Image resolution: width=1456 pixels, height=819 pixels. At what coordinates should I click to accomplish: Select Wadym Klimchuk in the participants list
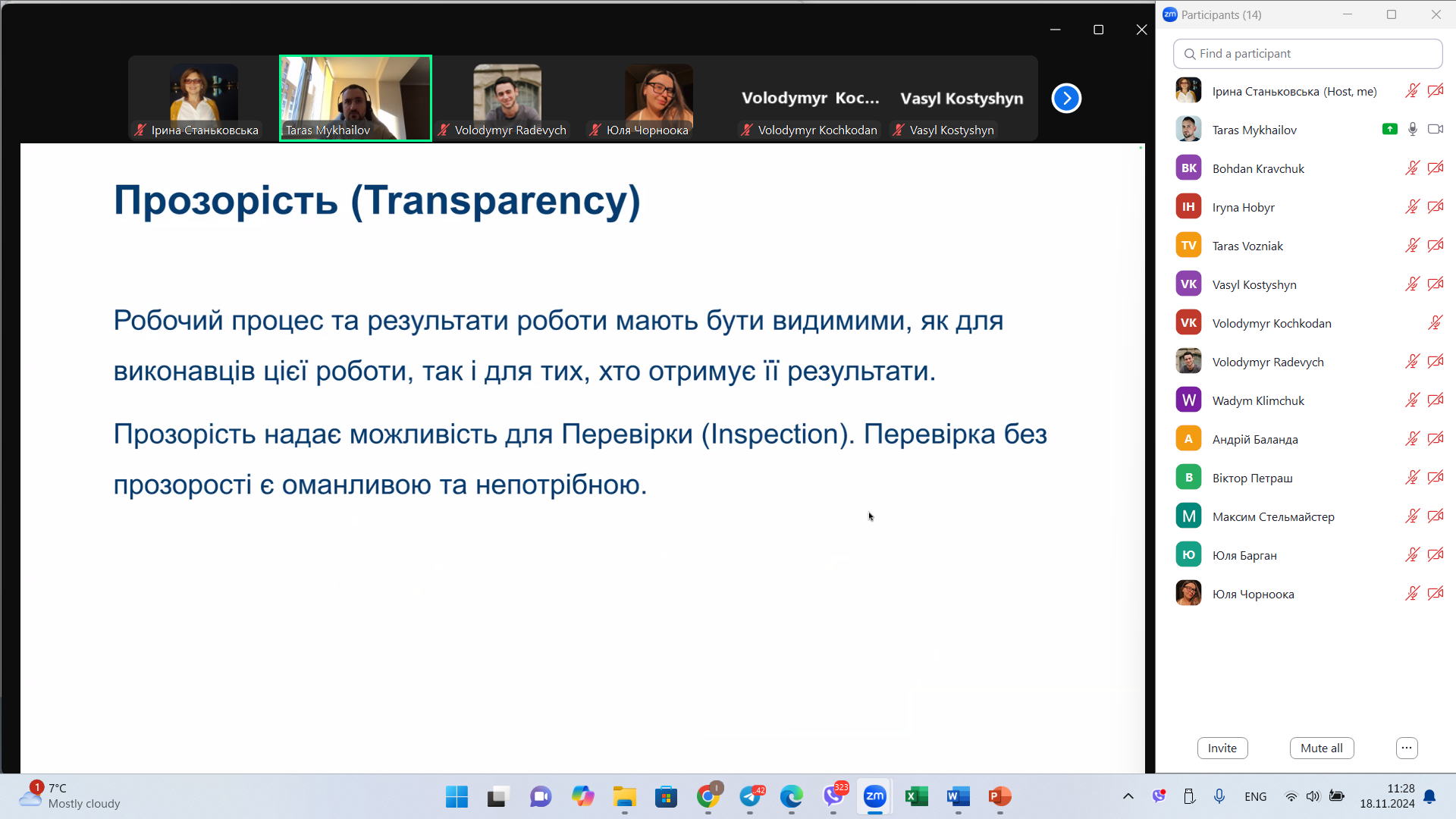coord(1258,400)
